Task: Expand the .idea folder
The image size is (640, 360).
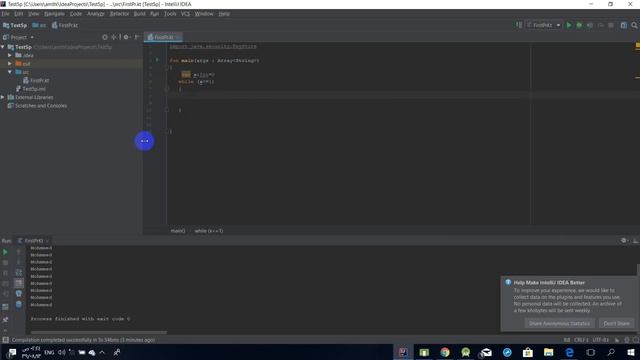Action: tap(10, 55)
